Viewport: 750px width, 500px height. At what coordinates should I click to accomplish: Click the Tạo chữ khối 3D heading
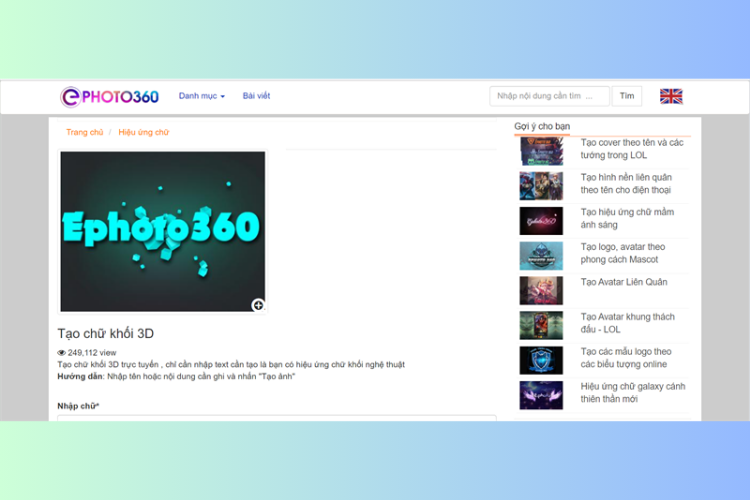(106, 333)
